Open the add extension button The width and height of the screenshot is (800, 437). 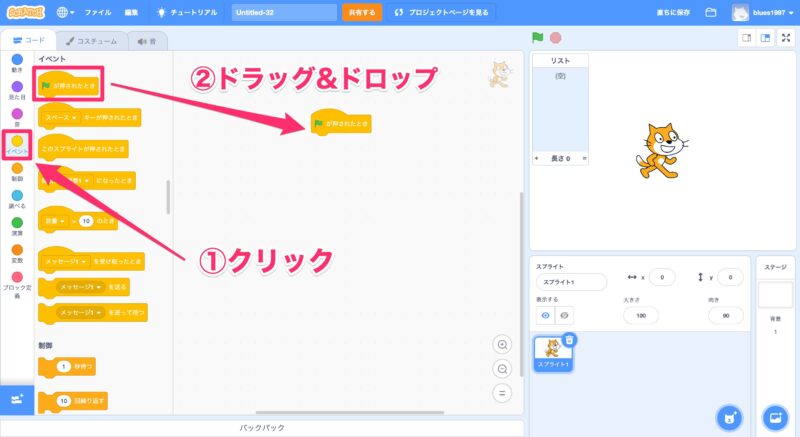(17, 398)
